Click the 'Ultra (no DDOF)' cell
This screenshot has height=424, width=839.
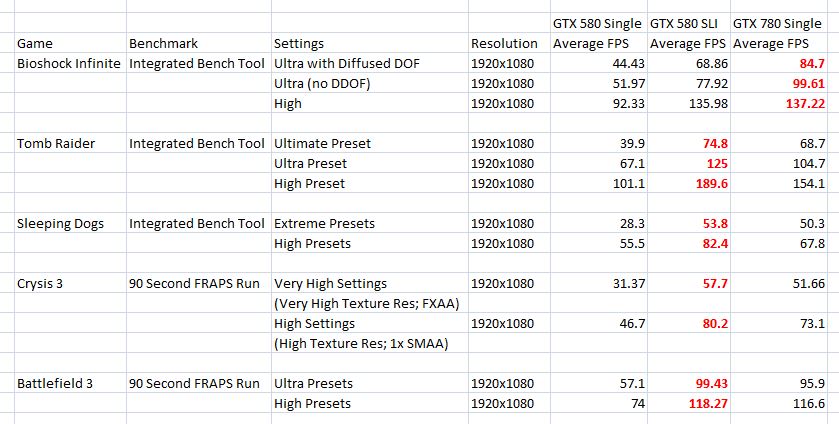click(x=370, y=84)
